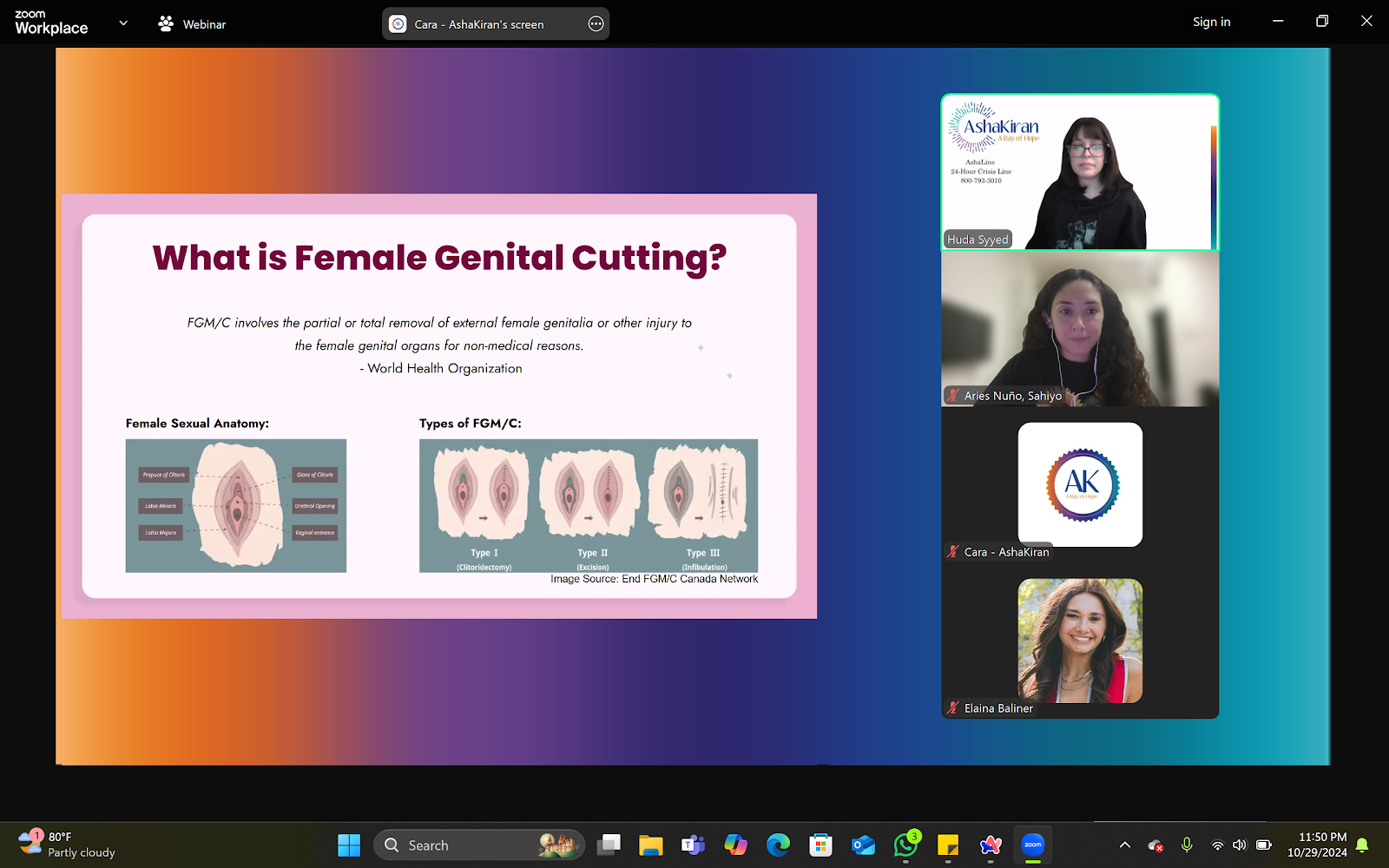The height and width of the screenshot is (868, 1389).
Task: Launch Microsoft Edge from the taskbar
Action: pos(778,845)
